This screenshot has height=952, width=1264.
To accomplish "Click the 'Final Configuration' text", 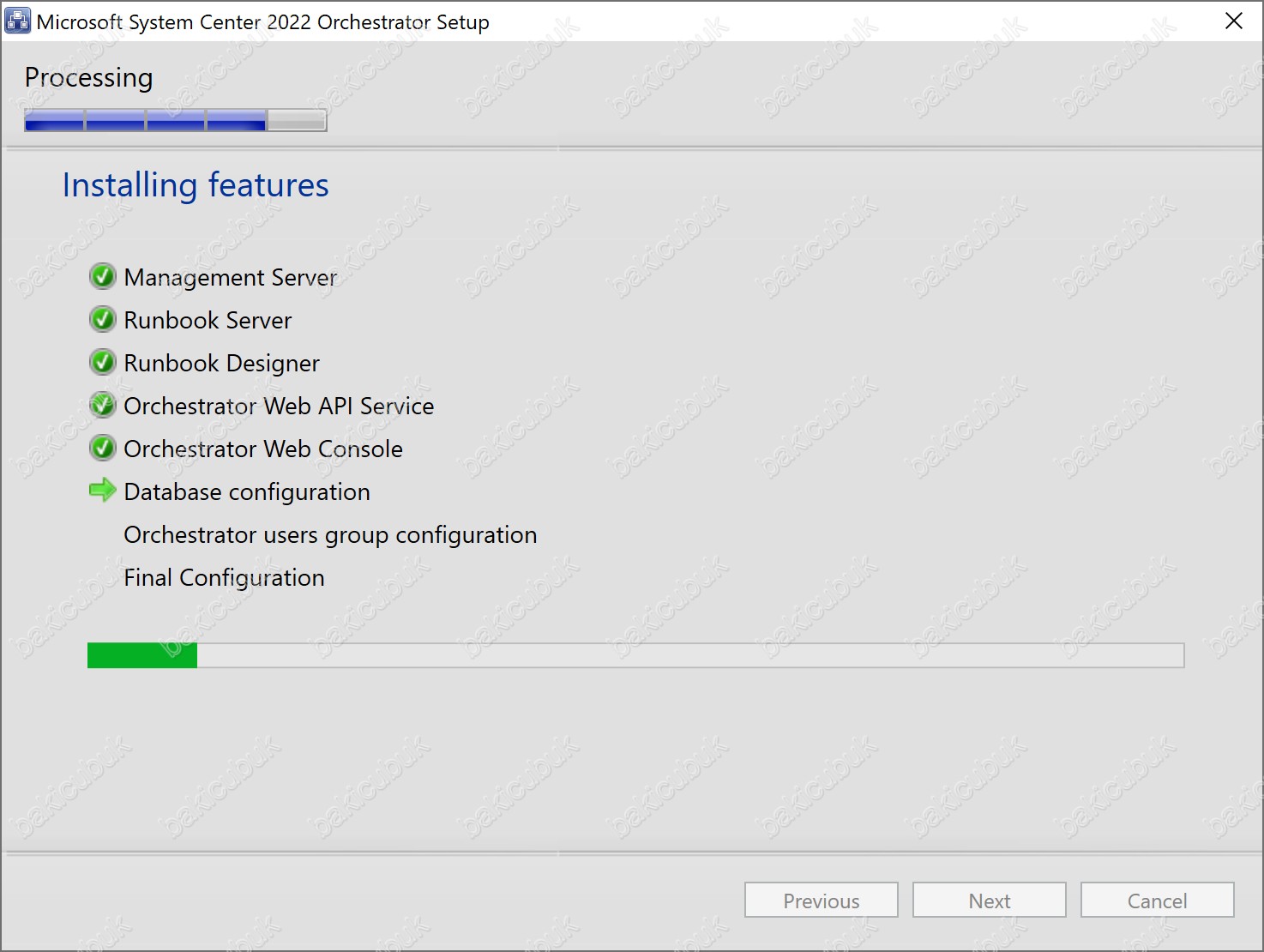I will pyautogui.click(x=225, y=578).
